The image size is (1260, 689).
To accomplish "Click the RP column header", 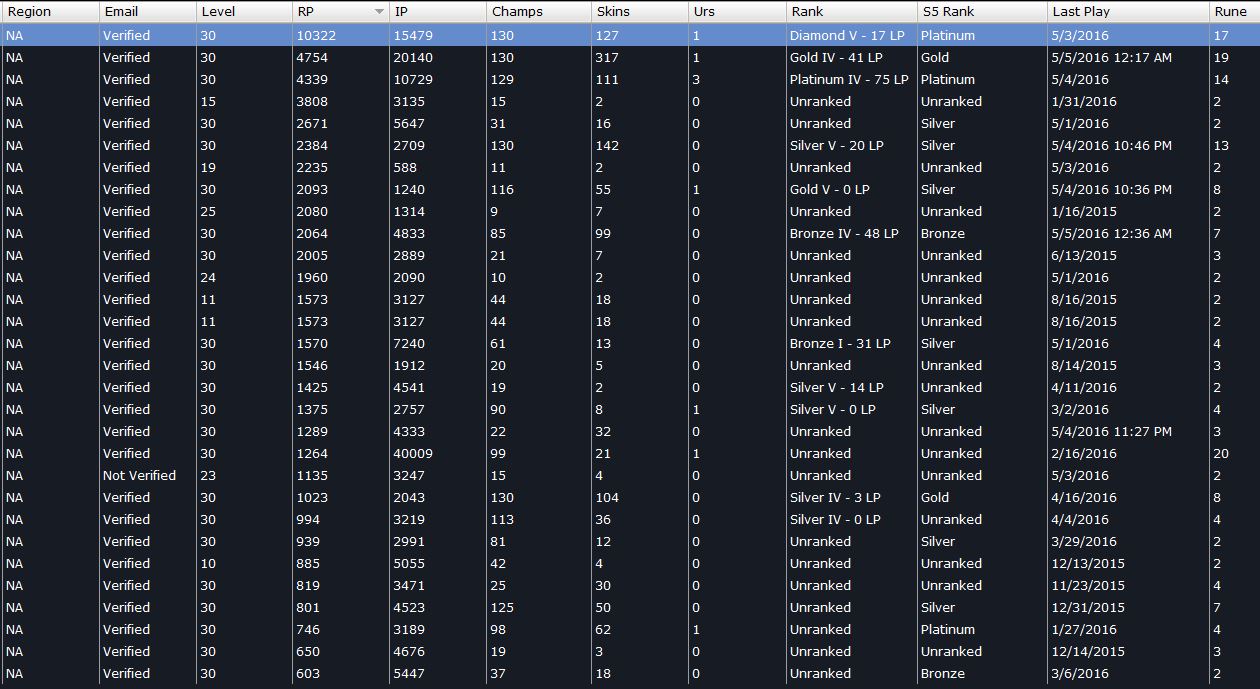I will point(341,12).
